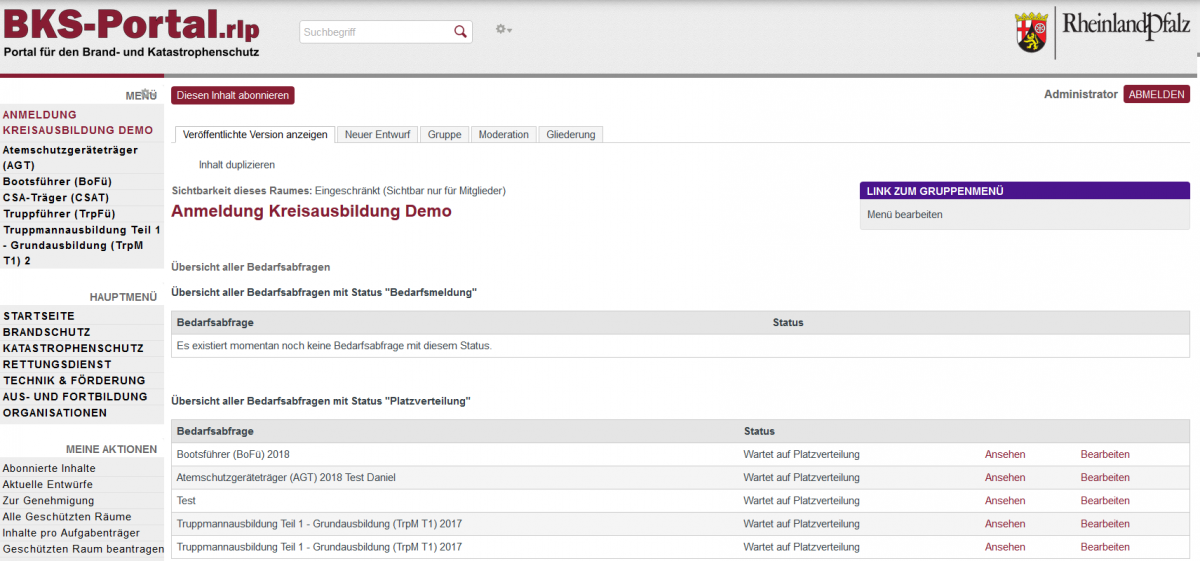Open the gear settings dropdown
The height and width of the screenshot is (561, 1200).
pyautogui.click(x=503, y=30)
